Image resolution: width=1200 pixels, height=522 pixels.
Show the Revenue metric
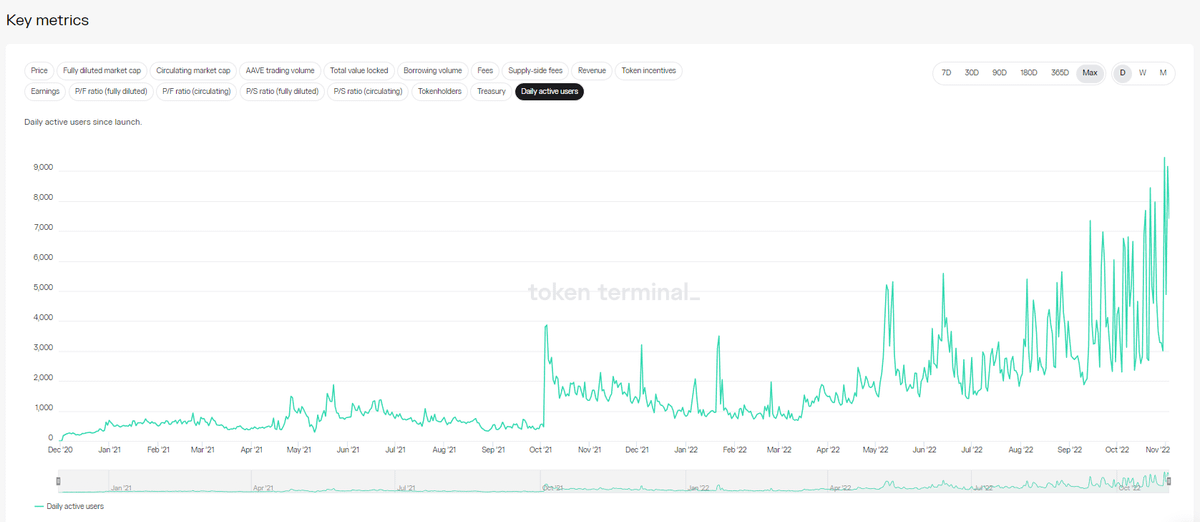click(591, 71)
